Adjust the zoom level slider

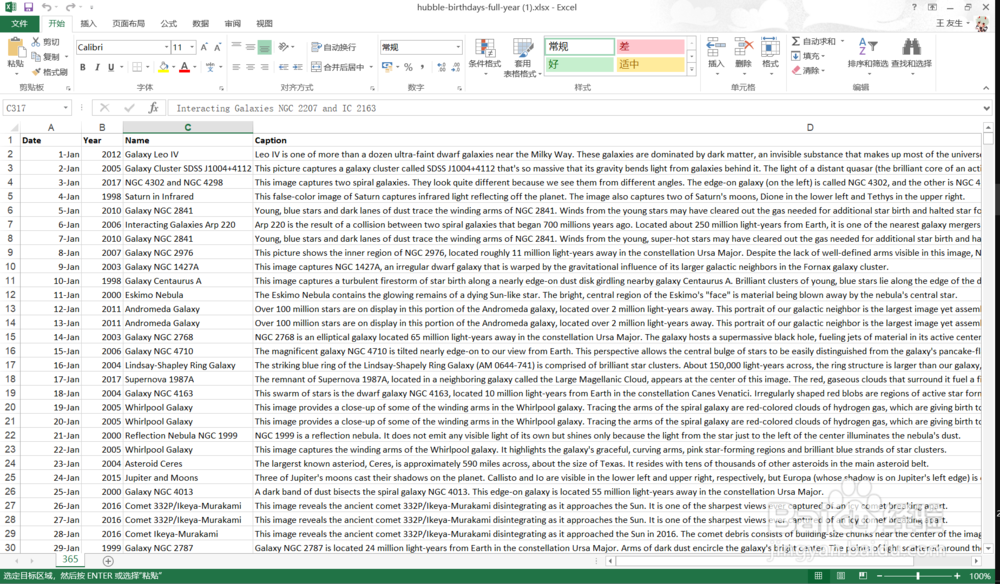pos(918,576)
